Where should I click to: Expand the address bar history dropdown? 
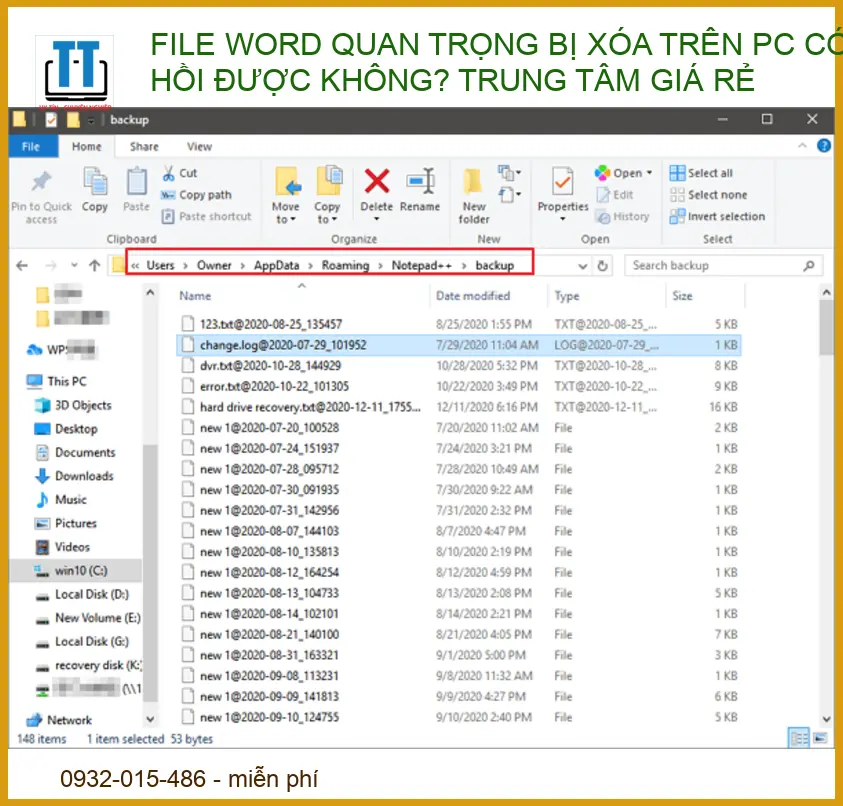(583, 266)
